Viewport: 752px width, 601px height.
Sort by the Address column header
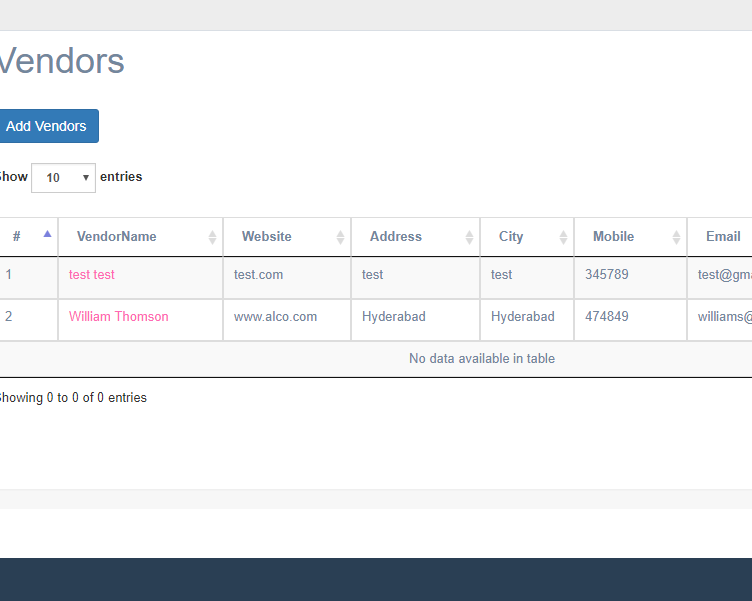(x=415, y=236)
